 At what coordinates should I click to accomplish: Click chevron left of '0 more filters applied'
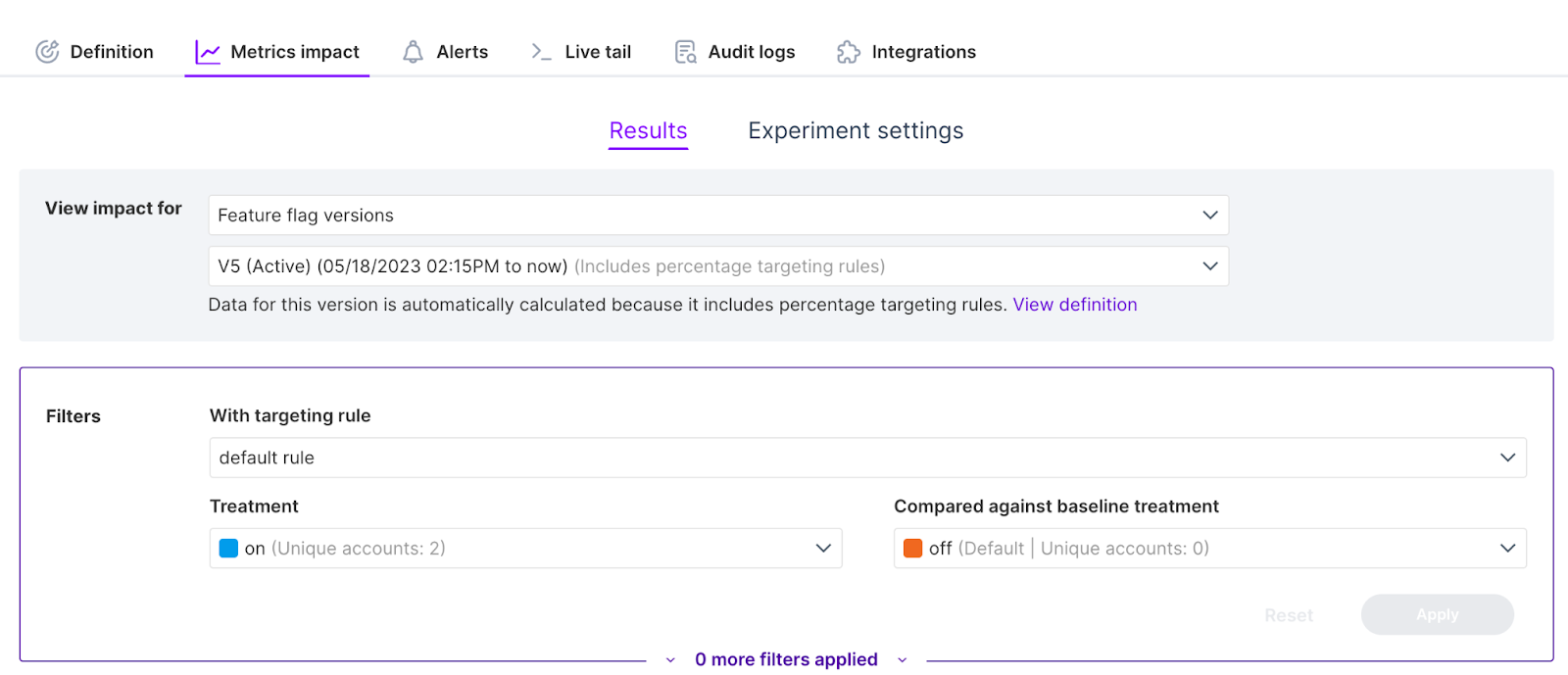[670, 660]
